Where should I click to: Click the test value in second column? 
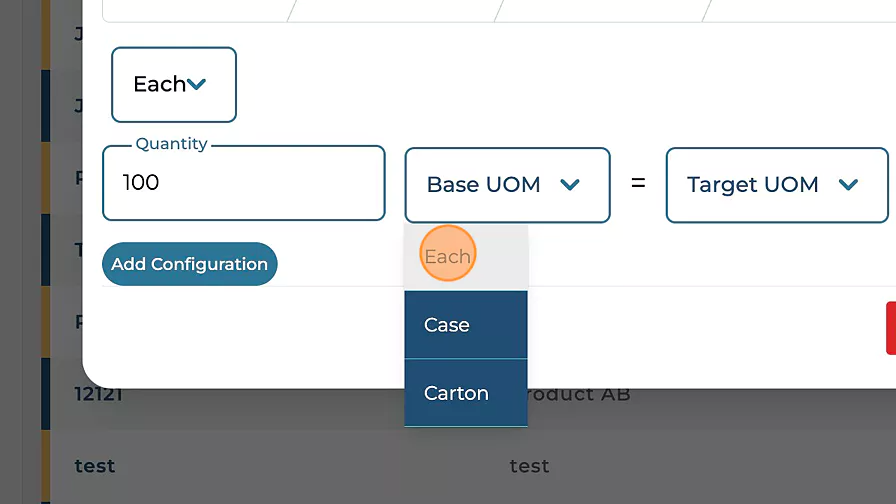coord(529,466)
